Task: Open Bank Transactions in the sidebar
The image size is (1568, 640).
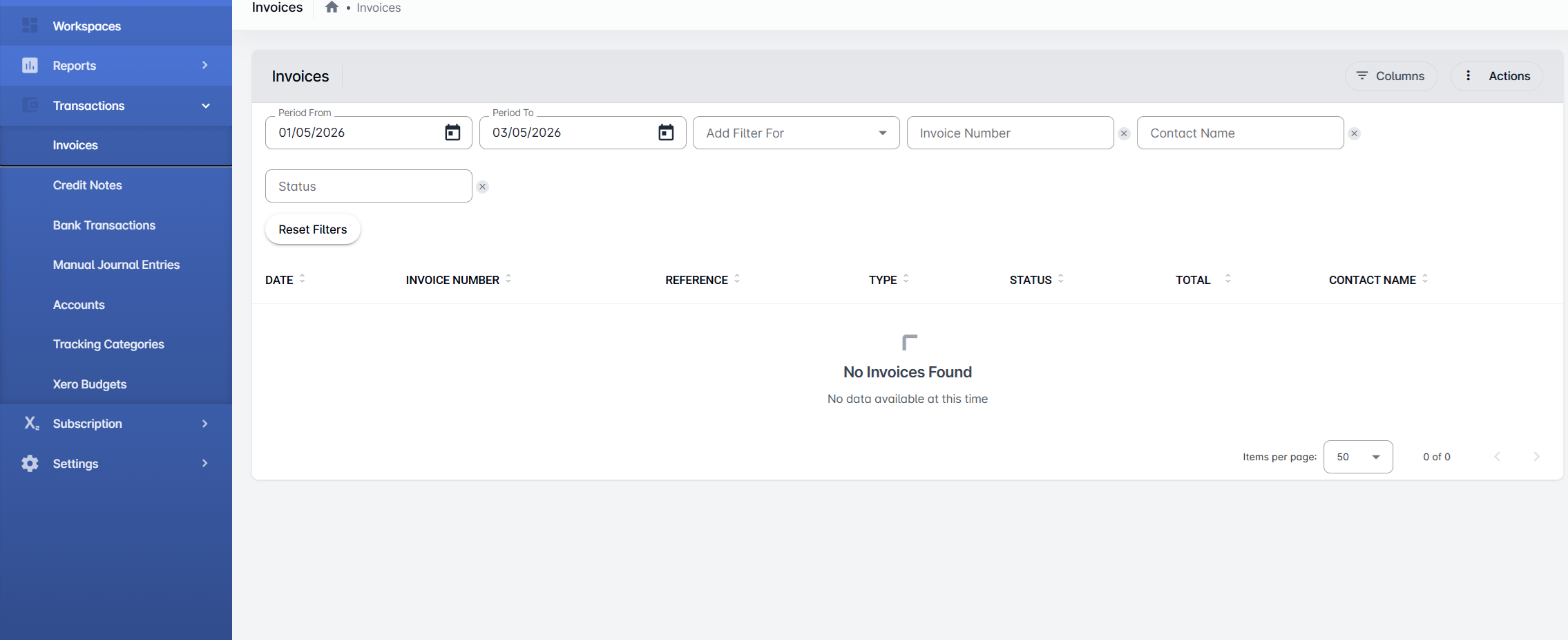Action: coord(116,225)
